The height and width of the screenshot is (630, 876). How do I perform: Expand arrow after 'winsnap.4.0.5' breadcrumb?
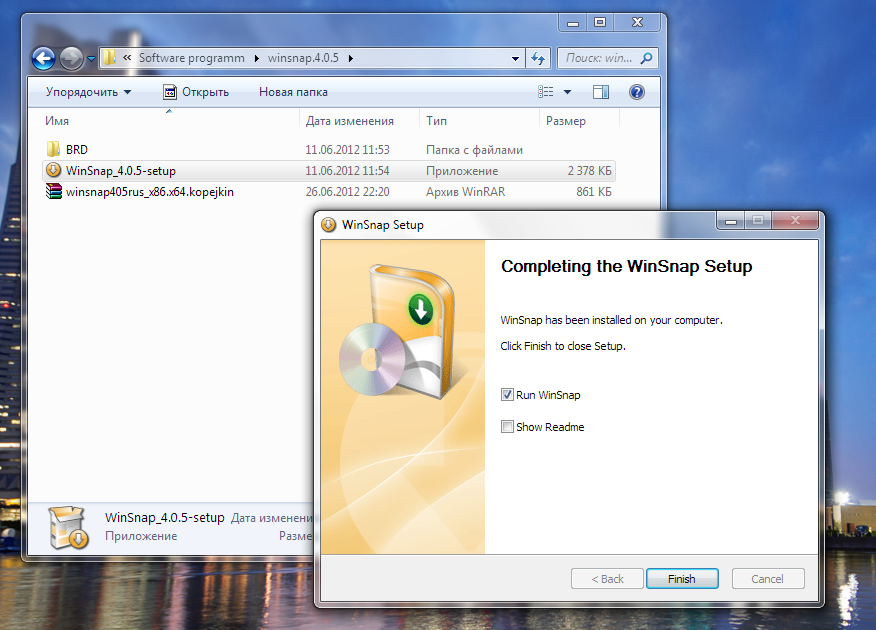click(x=350, y=58)
